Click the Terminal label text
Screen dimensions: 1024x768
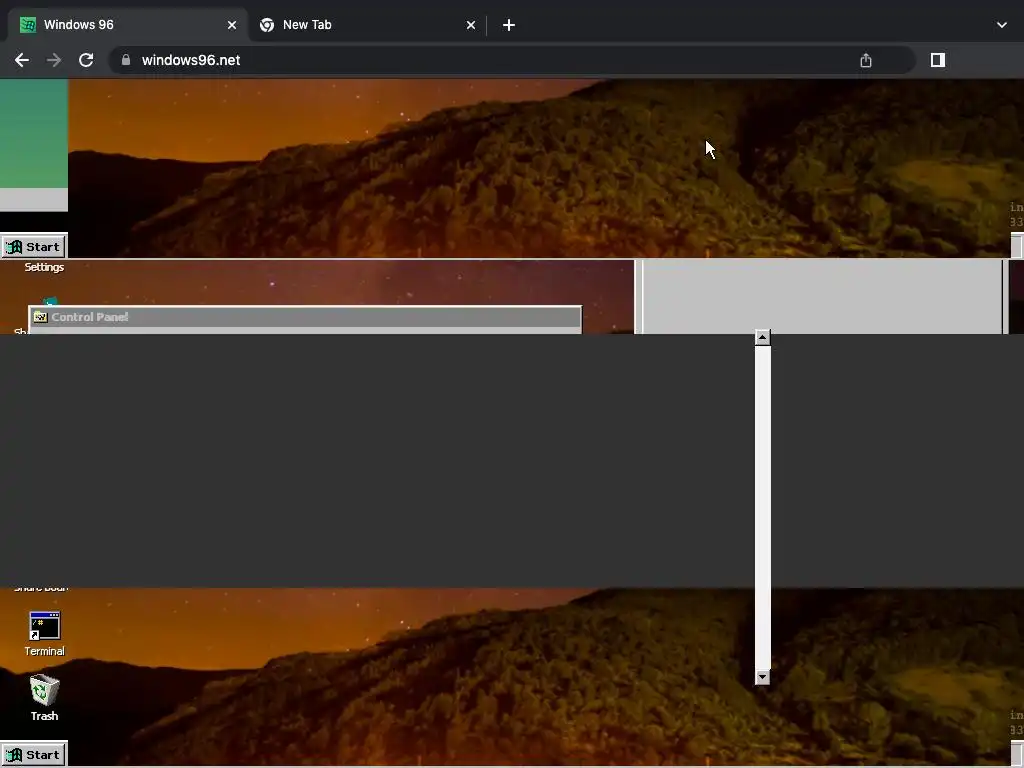pos(44,651)
